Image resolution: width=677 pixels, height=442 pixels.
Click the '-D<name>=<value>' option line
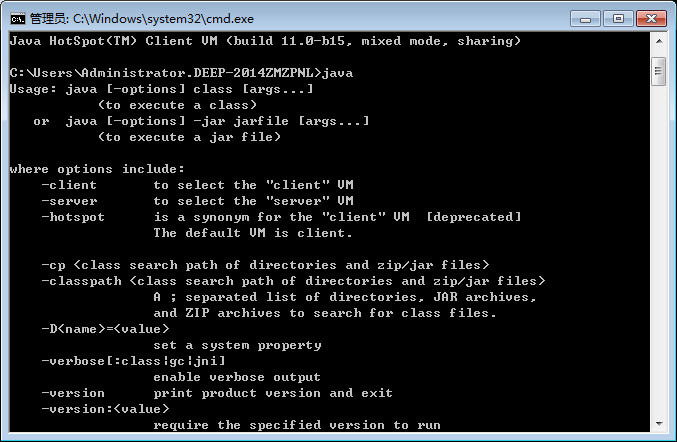point(105,329)
